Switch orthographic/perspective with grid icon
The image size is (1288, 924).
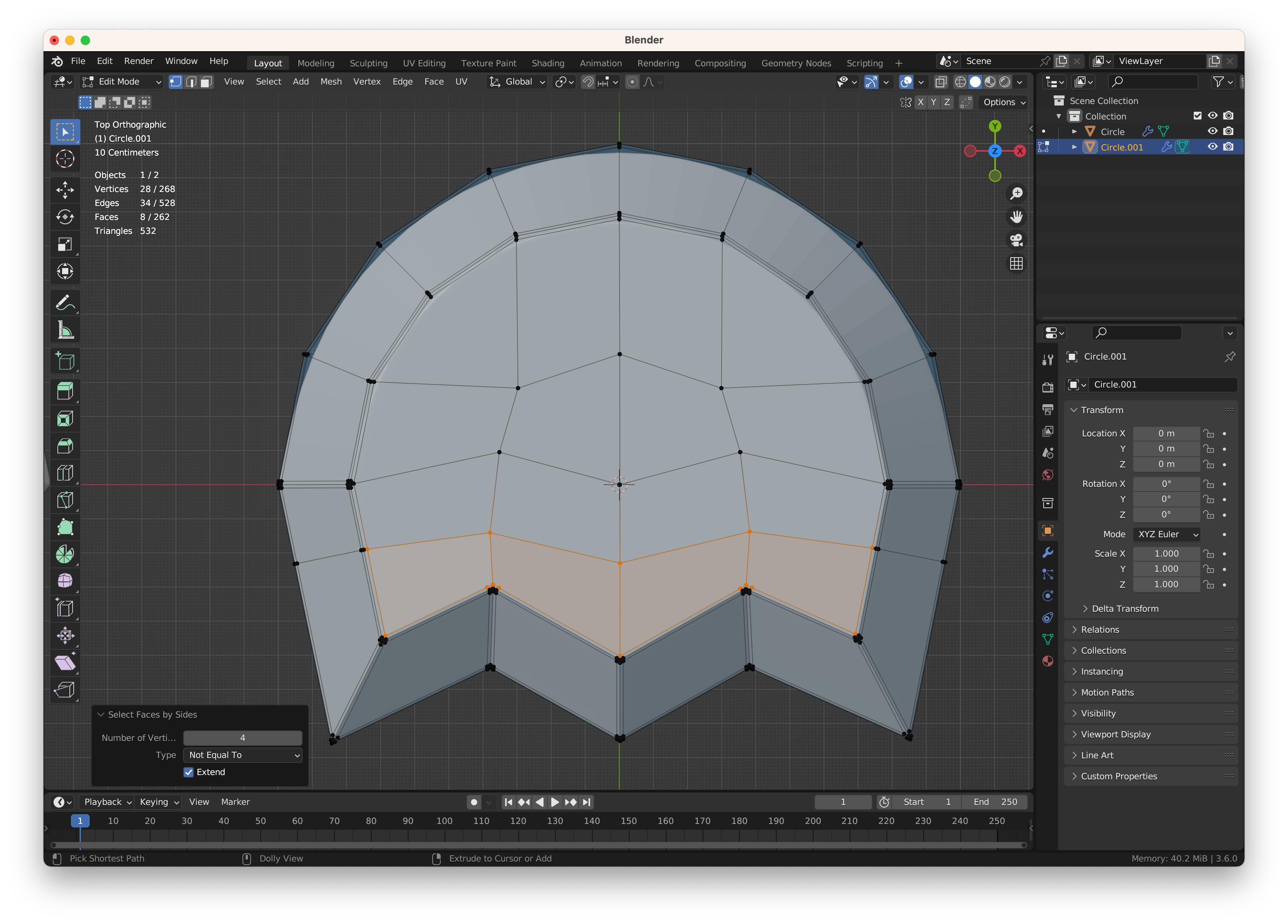[x=1016, y=263]
